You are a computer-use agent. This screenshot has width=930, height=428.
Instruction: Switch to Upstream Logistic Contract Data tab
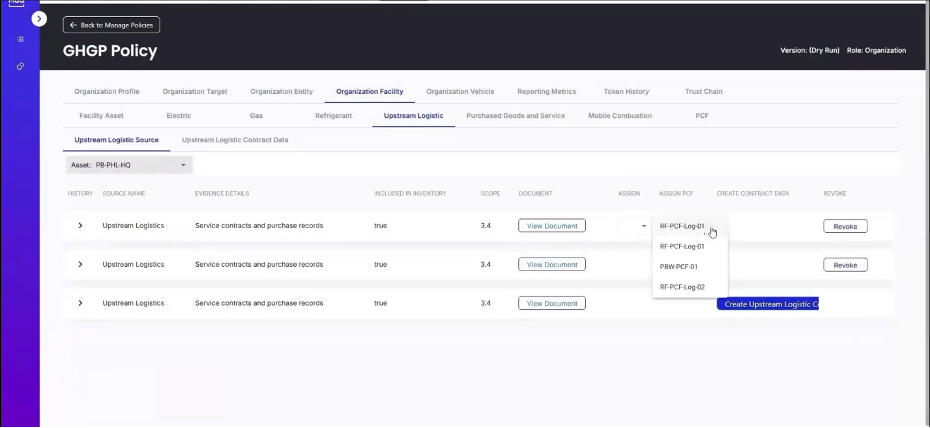[x=235, y=140]
